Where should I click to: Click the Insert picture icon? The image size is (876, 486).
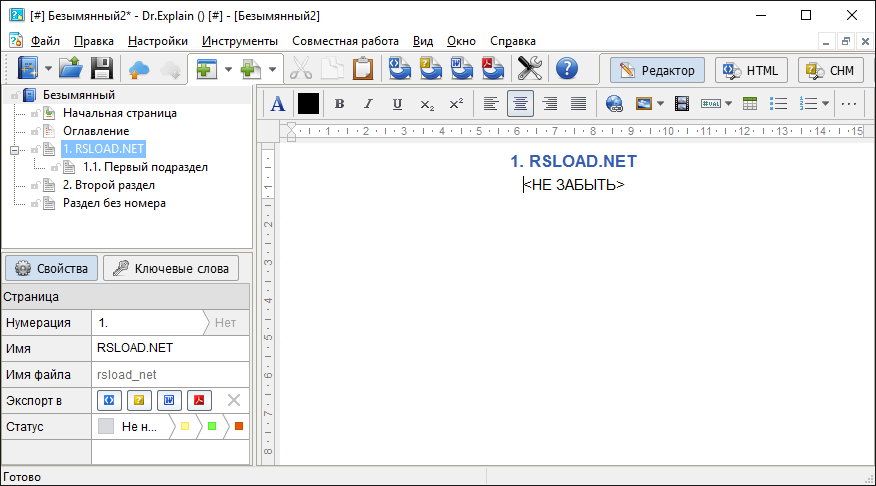(x=644, y=104)
